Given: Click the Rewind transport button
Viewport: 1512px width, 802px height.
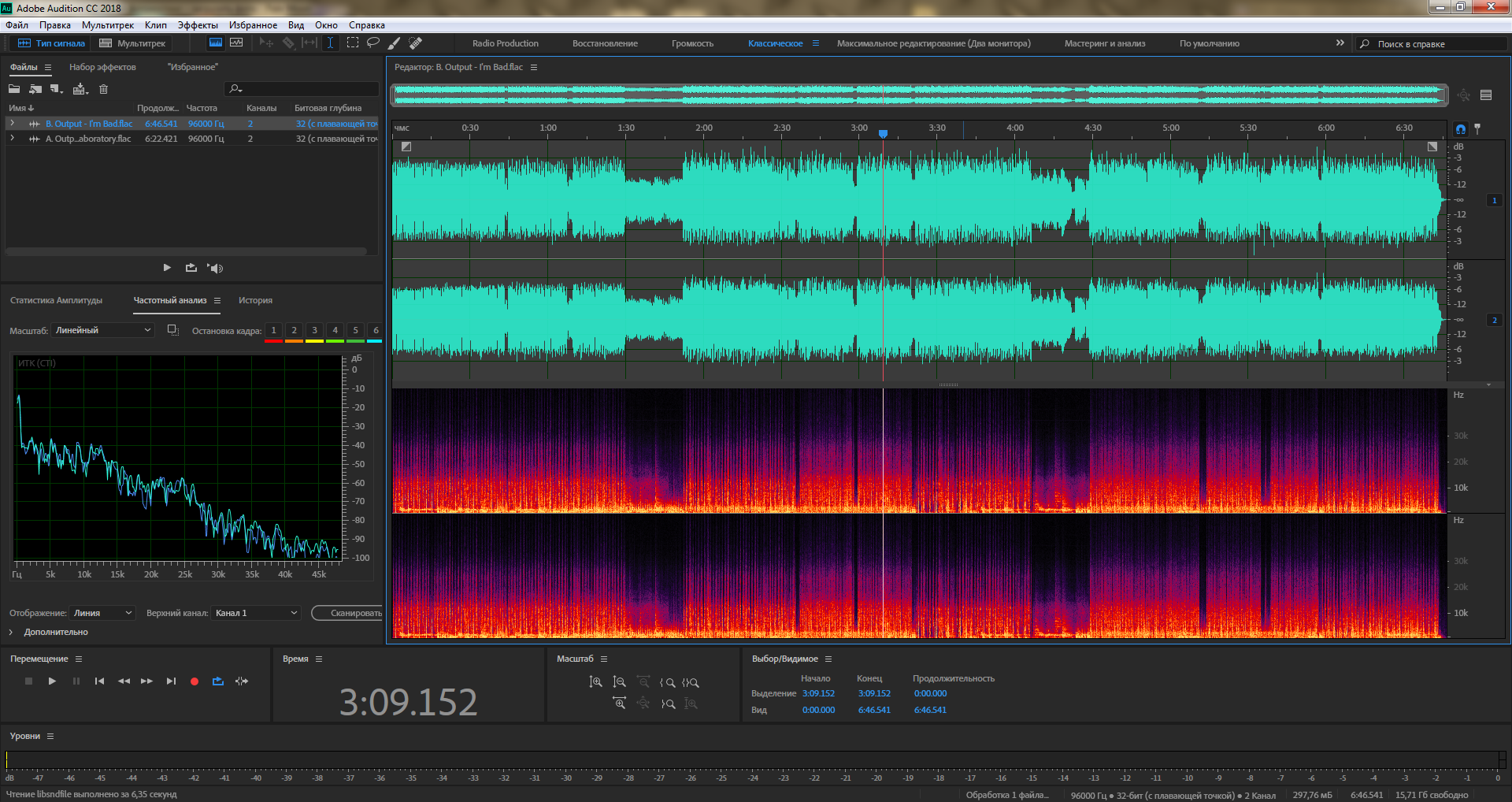Looking at the screenshot, I should (124, 681).
